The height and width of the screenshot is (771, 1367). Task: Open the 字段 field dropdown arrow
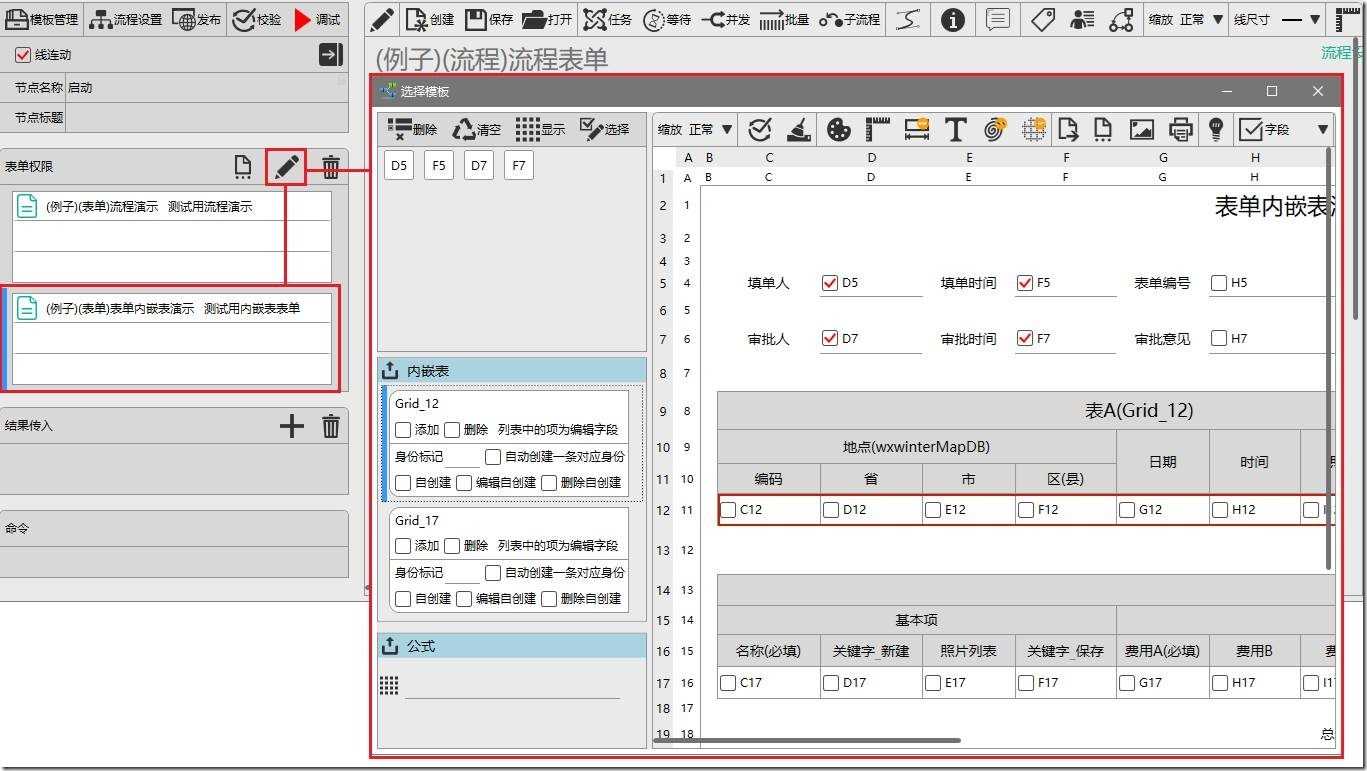(1323, 129)
